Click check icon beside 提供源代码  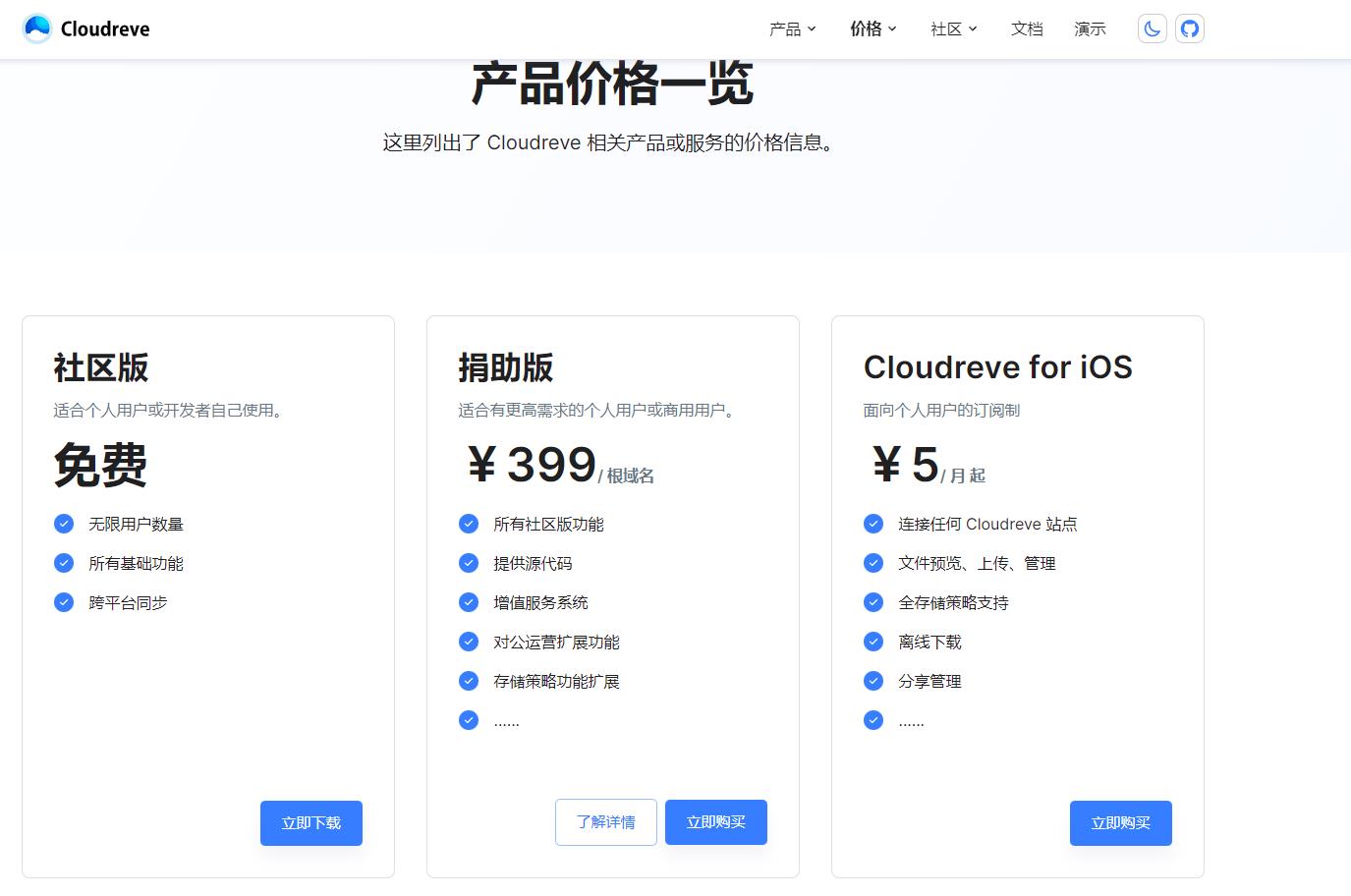[x=469, y=563]
